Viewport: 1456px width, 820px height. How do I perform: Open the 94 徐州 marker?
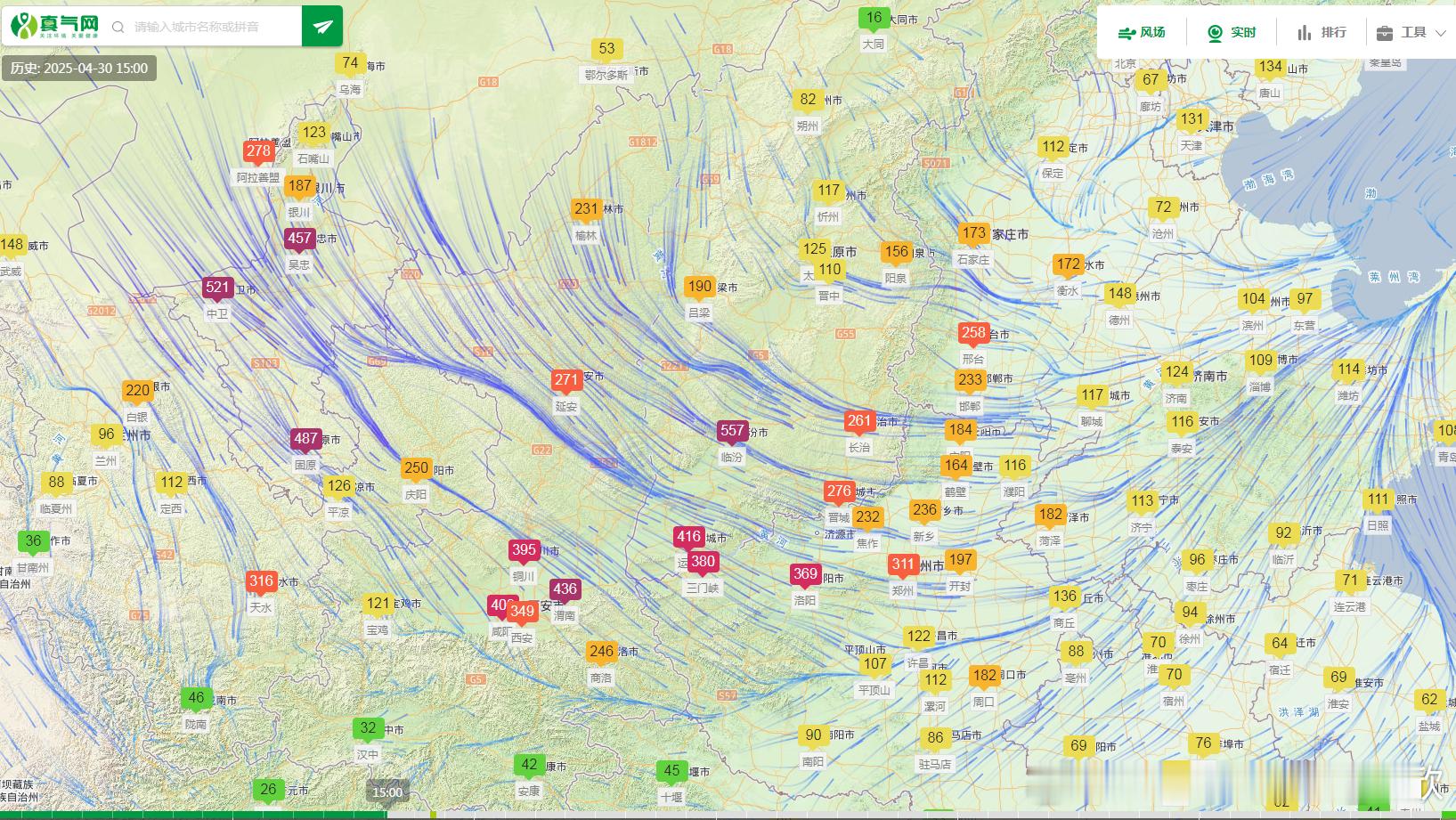pos(1190,613)
